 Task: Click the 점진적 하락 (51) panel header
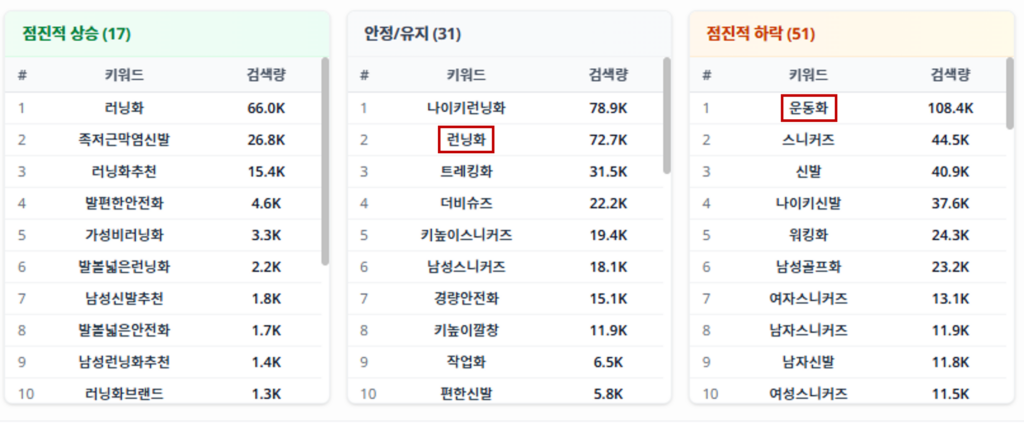tap(760, 34)
